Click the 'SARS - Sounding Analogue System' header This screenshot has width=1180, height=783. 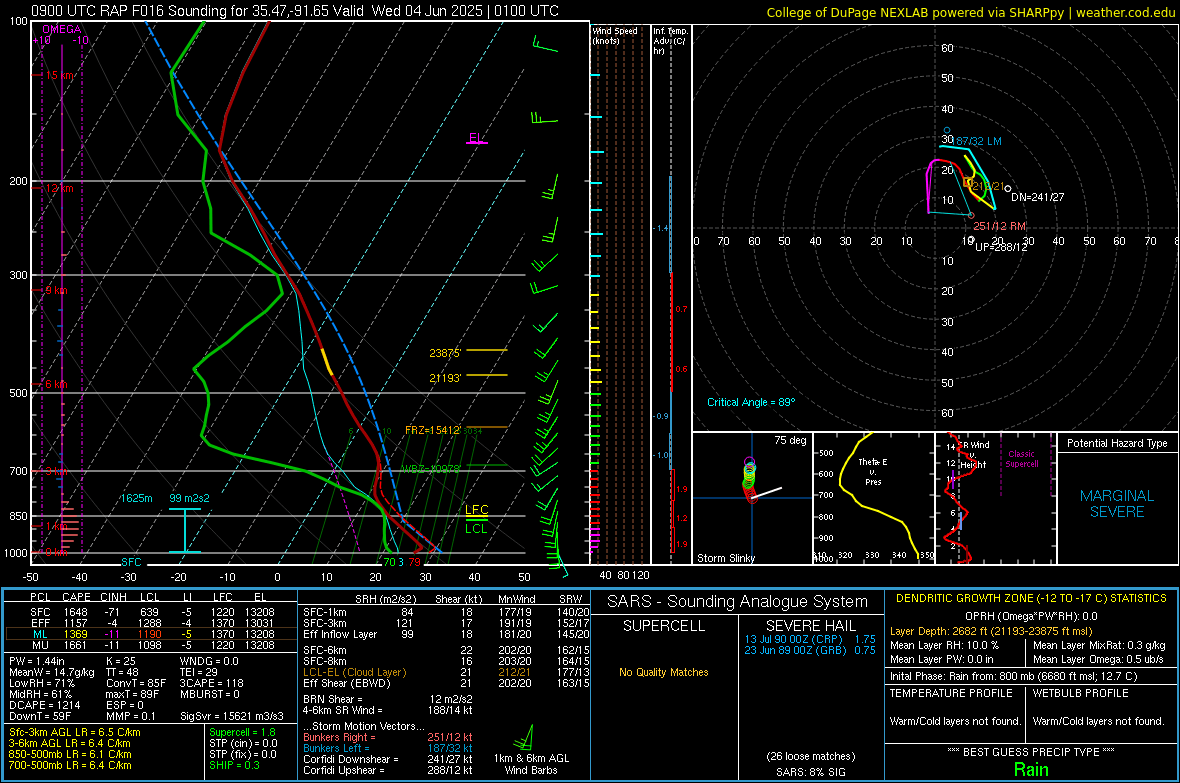click(x=738, y=602)
